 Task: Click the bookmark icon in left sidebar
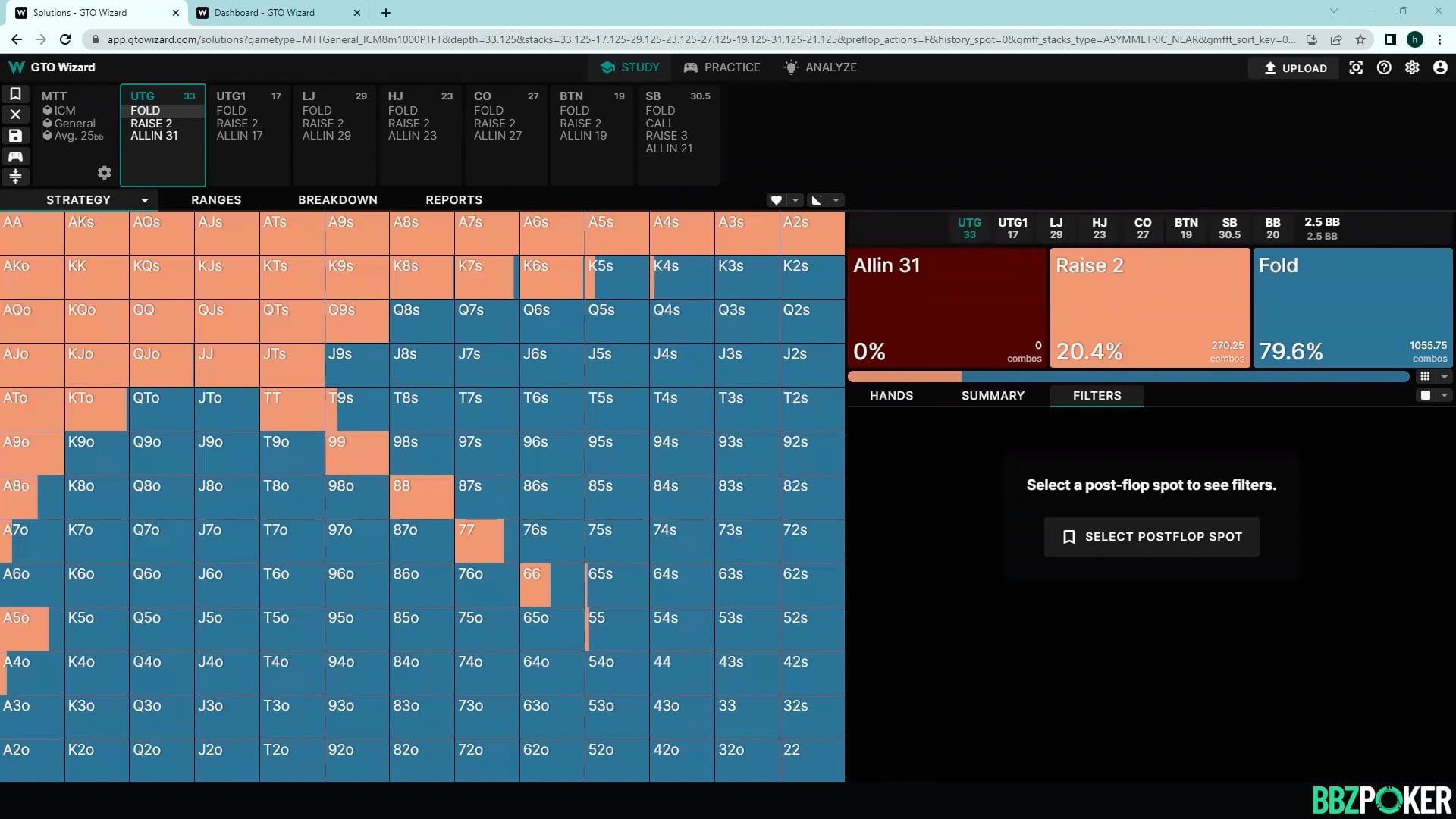(15, 94)
